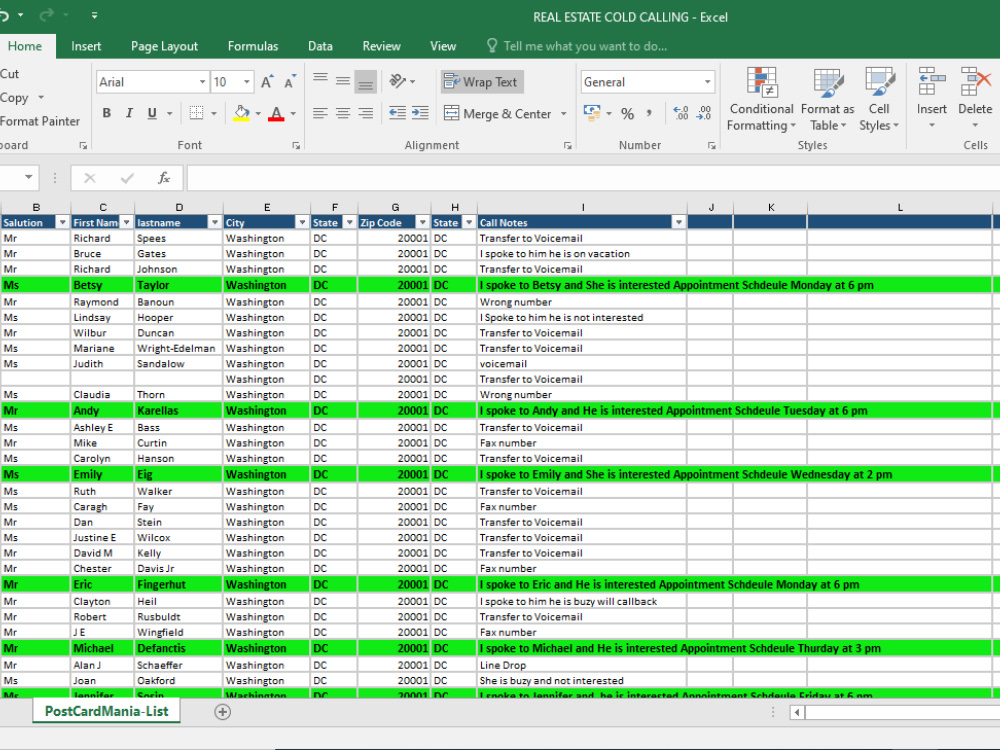Open the Formulas tab

pyautogui.click(x=253, y=46)
